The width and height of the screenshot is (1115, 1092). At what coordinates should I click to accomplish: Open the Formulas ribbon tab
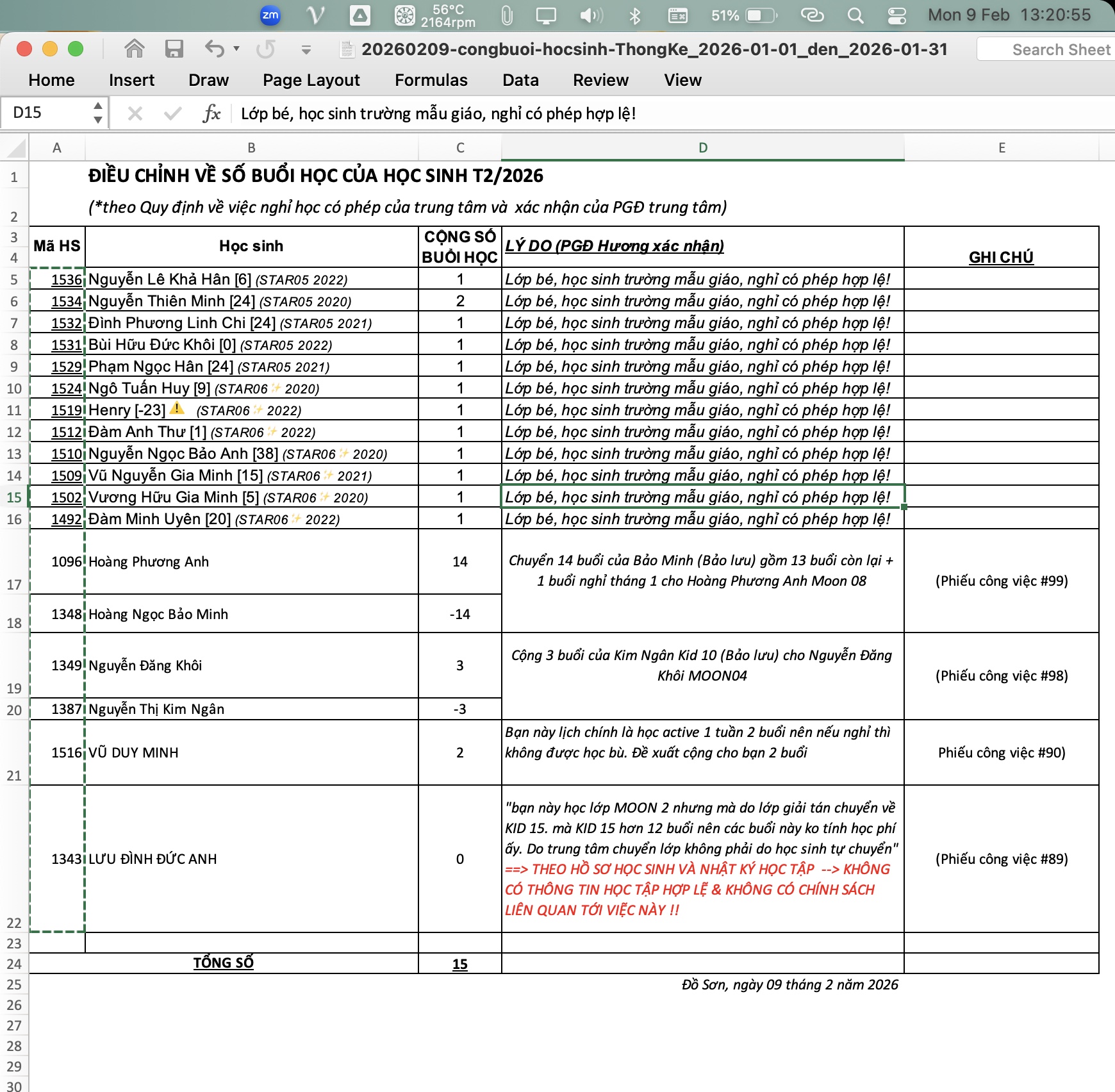pos(431,80)
